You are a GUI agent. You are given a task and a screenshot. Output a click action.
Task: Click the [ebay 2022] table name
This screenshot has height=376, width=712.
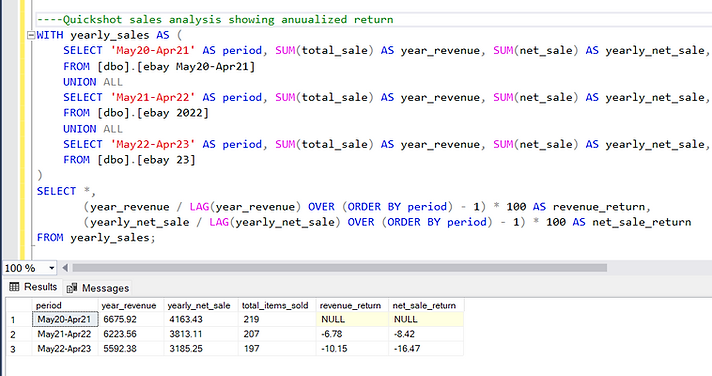click(x=173, y=113)
